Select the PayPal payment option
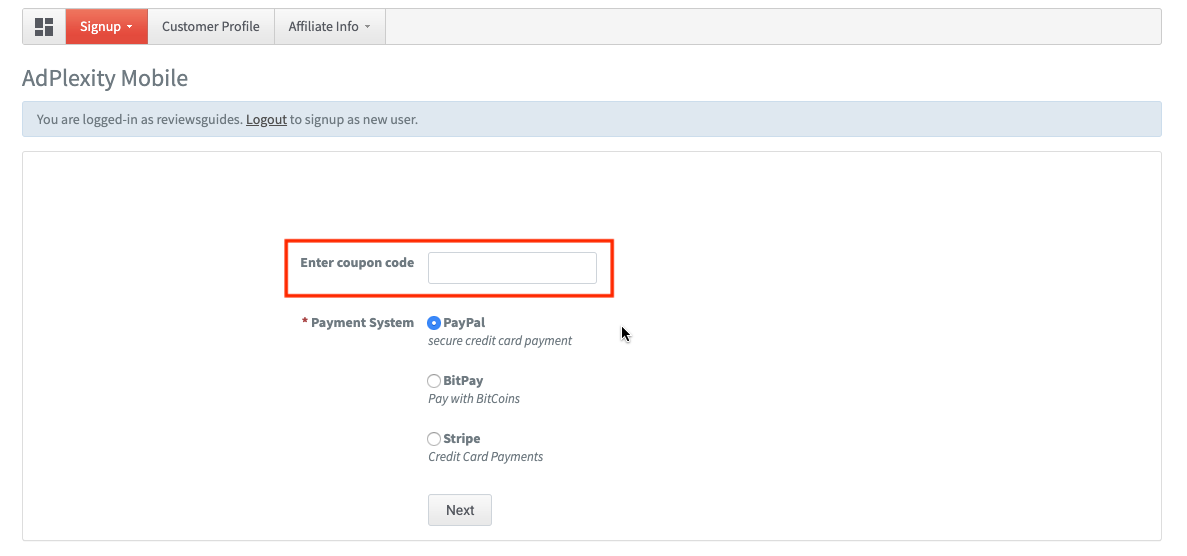This screenshot has height=556, width=1187. click(434, 323)
